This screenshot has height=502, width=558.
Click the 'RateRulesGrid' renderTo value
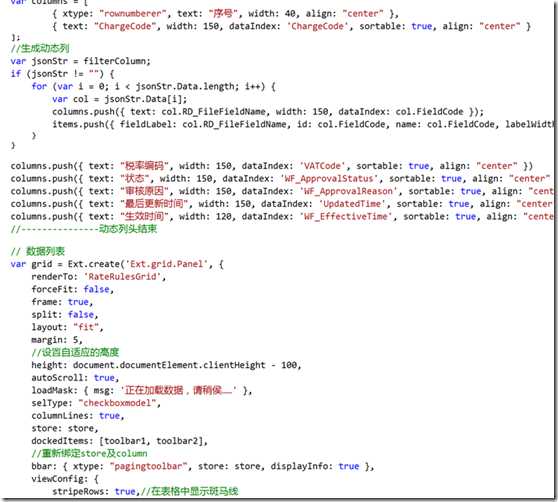[x=122, y=277]
